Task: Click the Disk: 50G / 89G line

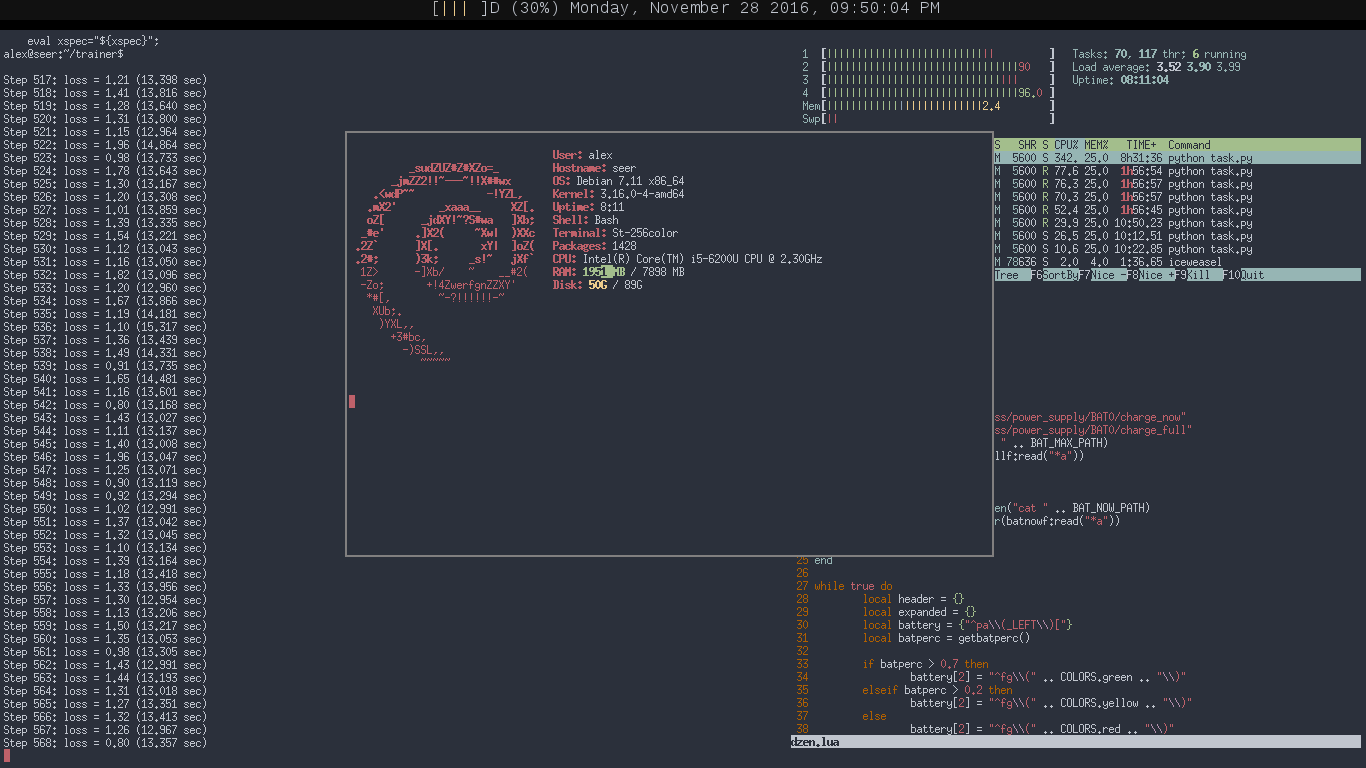Action: pos(598,285)
